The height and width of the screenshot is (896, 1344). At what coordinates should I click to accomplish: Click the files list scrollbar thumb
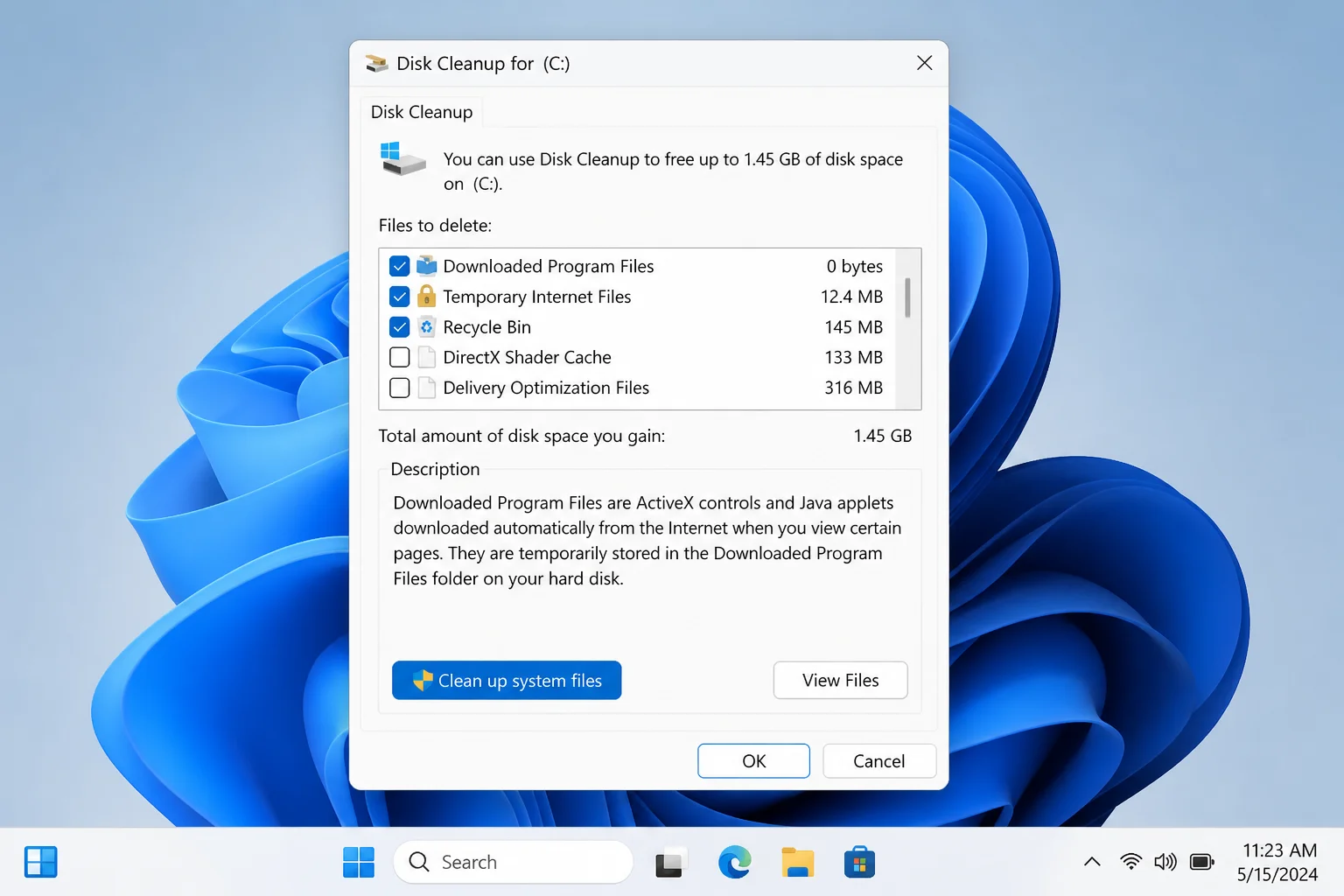click(x=907, y=297)
